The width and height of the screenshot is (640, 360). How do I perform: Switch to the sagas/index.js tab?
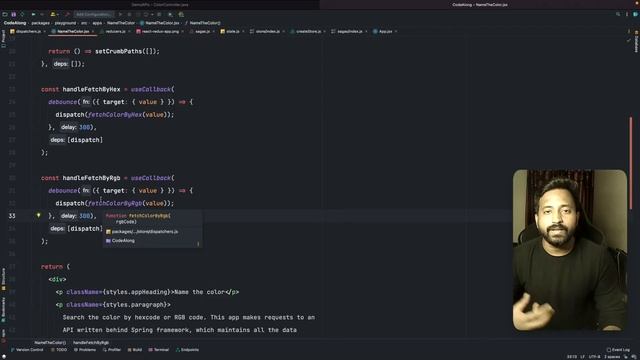click(349, 31)
